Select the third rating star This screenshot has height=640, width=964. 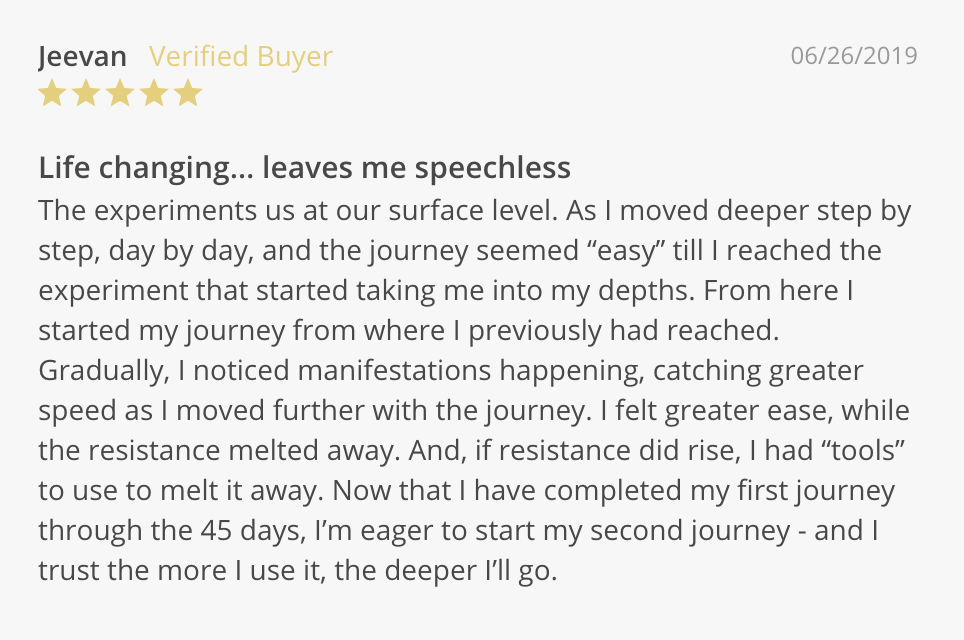(120, 94)
